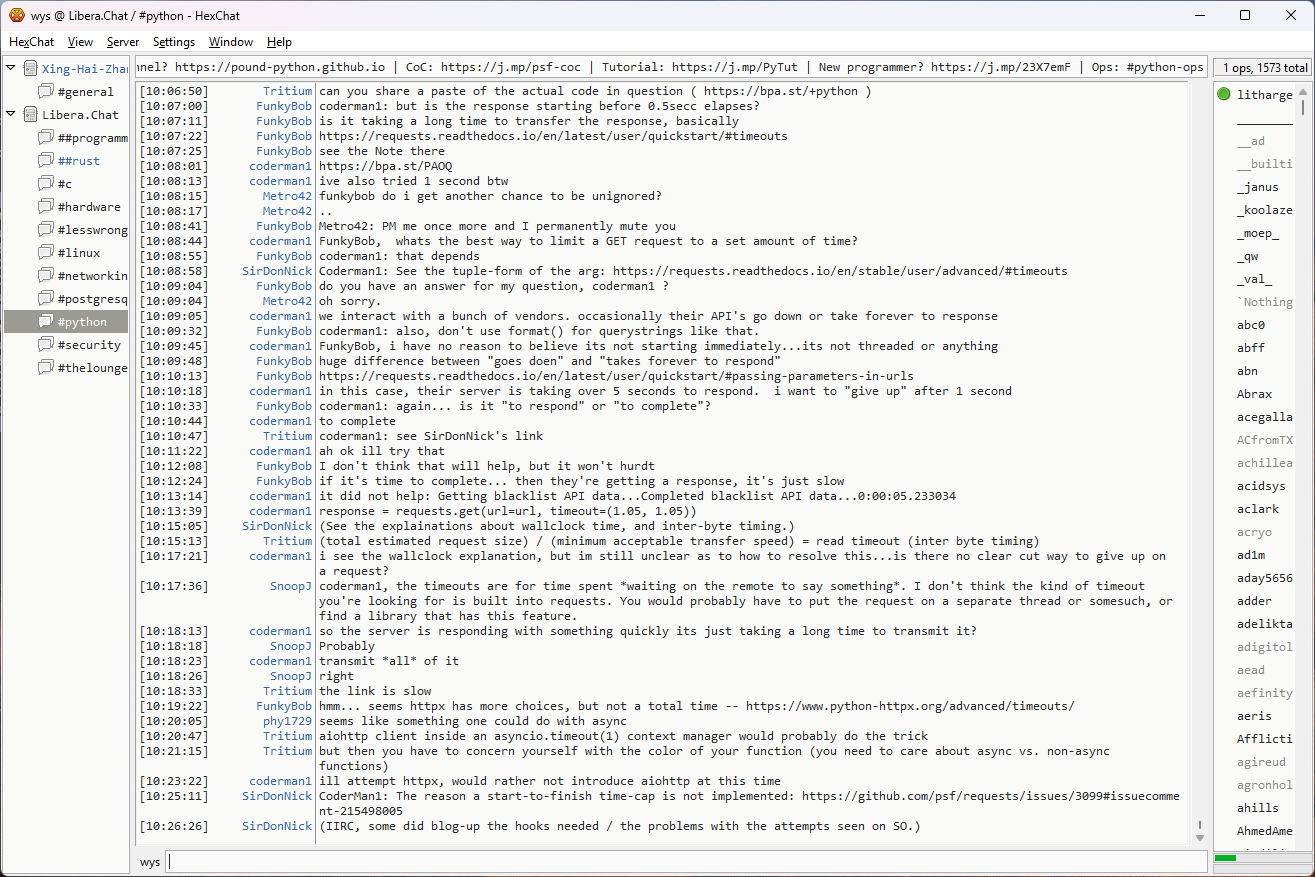The height and width of the screenshot is (877, 1315).
Task: Click the chat scrollbar's down arrow
Action: pos(1200,838)
